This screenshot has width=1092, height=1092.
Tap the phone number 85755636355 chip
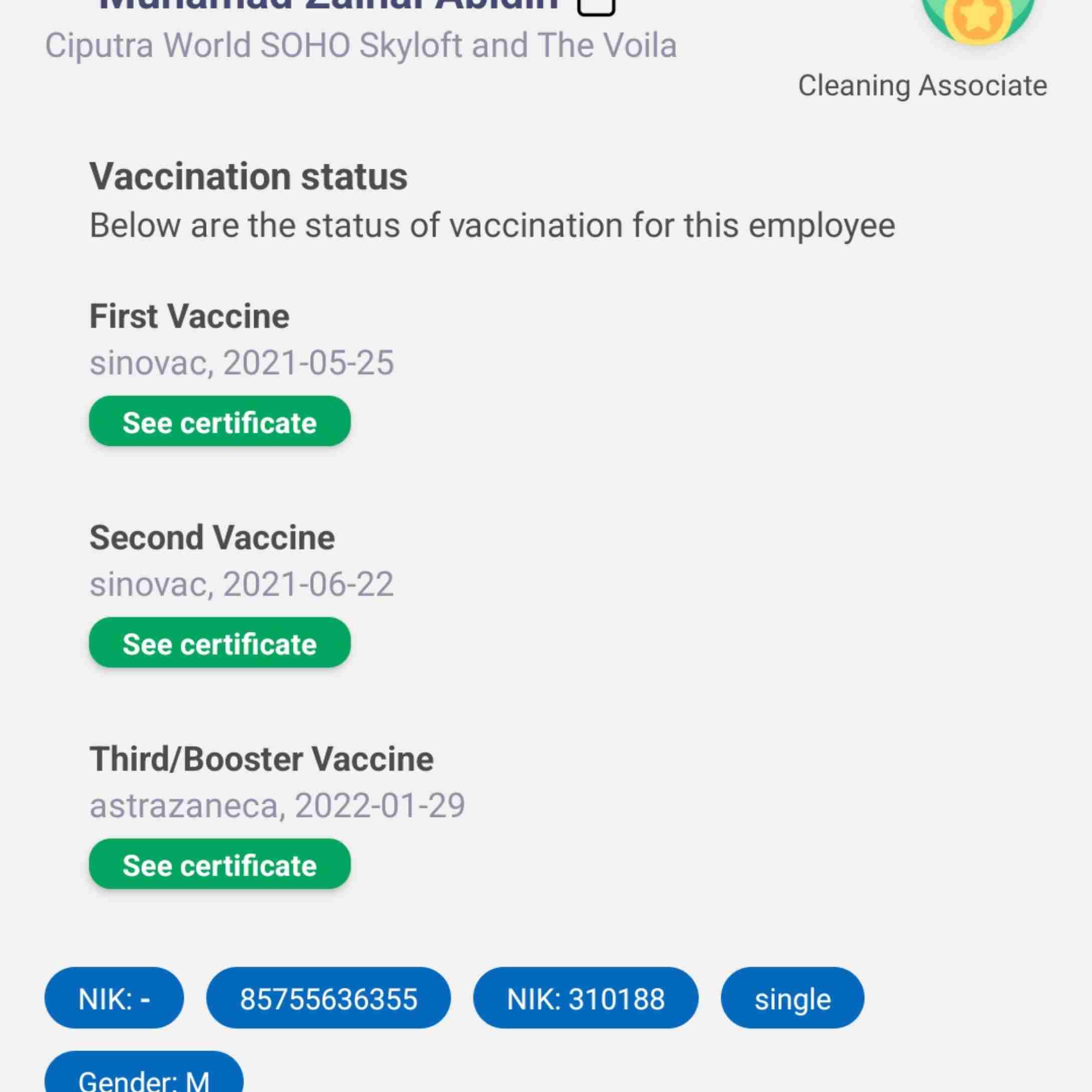coord(328,998)
